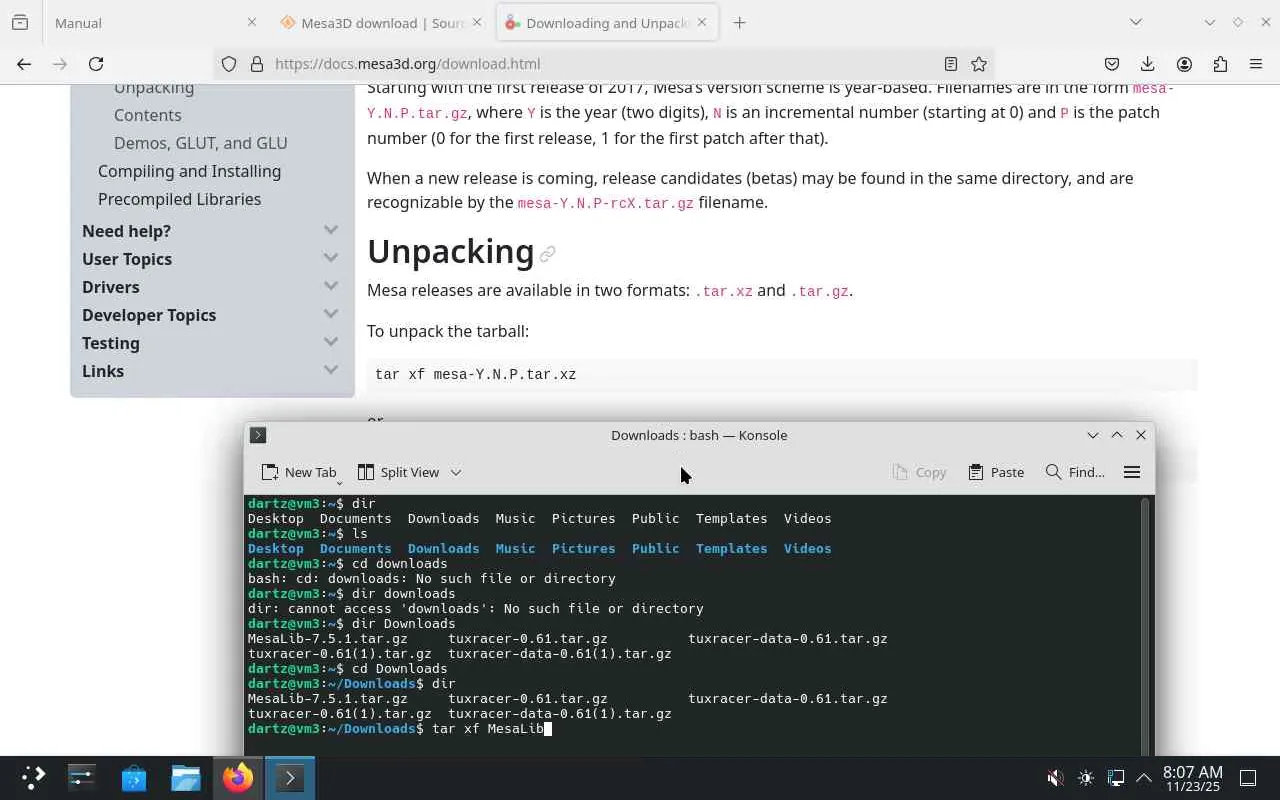Click Copy in Konsole toolbar
The image size is (1280, 800).
pyautogui.click(x=919, y=472)
